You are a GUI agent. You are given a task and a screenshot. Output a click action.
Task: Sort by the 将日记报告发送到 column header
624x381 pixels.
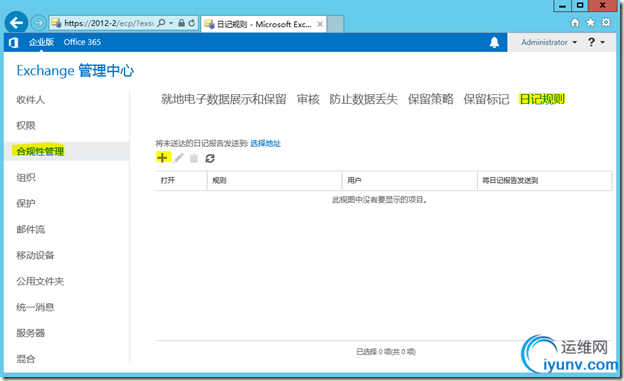click(x=545, y=181)
